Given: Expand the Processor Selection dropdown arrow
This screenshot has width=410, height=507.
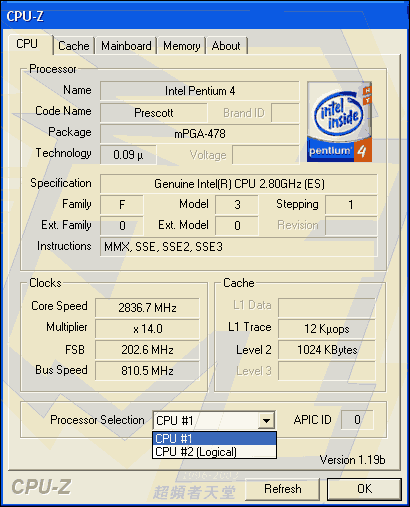Looking at the screenshot, I should [266, 420].
